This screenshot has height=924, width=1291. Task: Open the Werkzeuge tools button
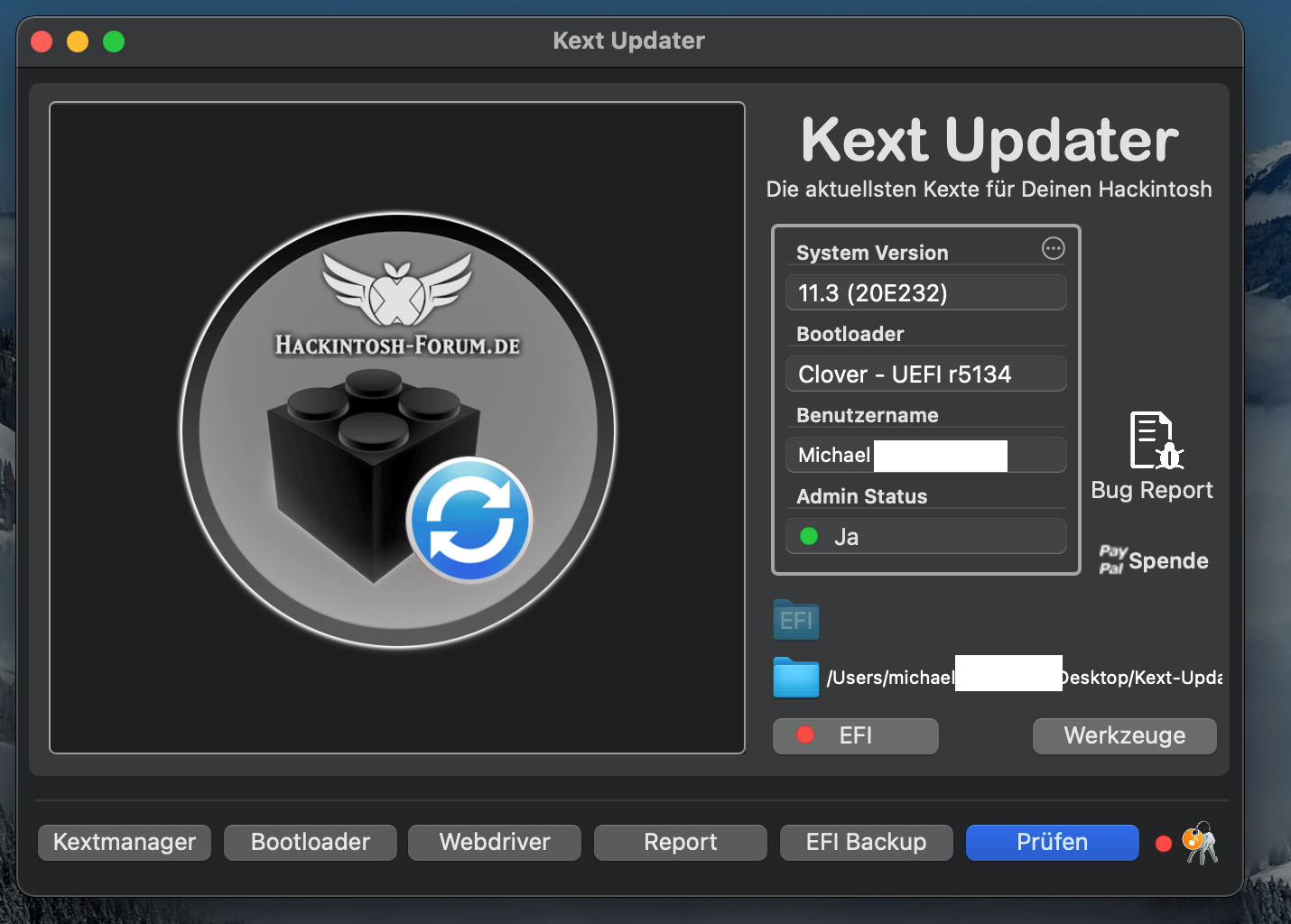point(1125,735)
